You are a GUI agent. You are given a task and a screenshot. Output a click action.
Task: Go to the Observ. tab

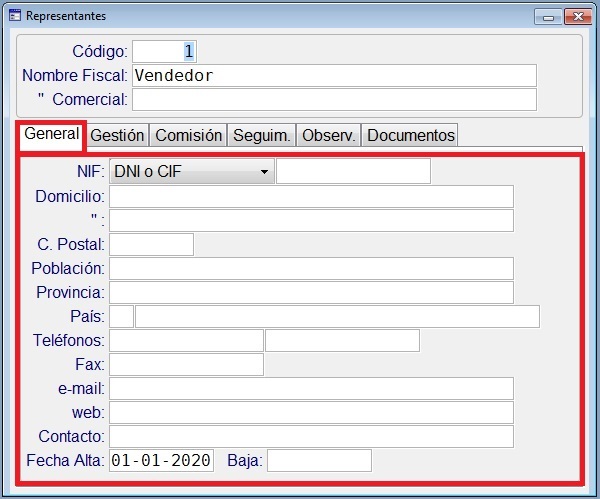[x=329, y=135]
